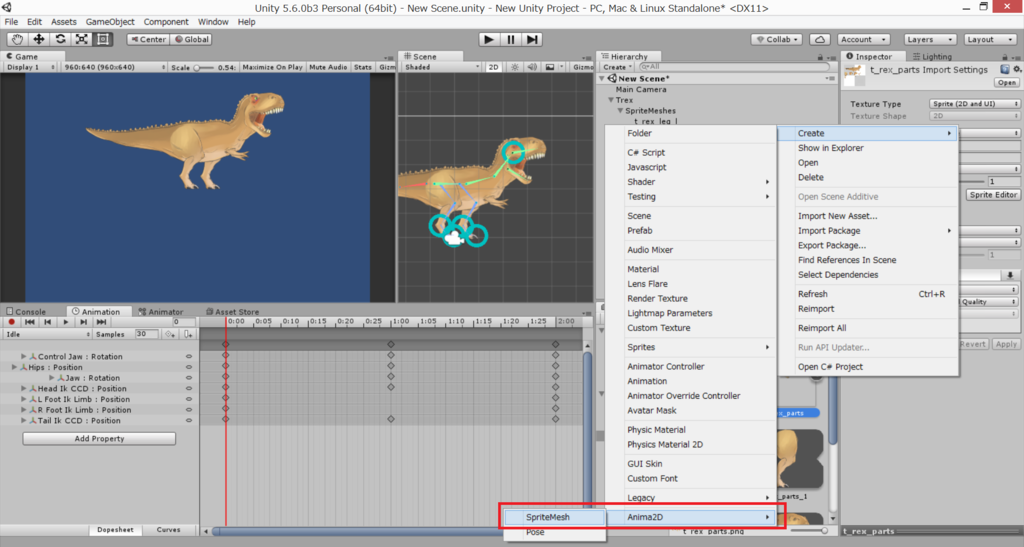
Task: Select the Scale tool
Action: tap(82, 39)
